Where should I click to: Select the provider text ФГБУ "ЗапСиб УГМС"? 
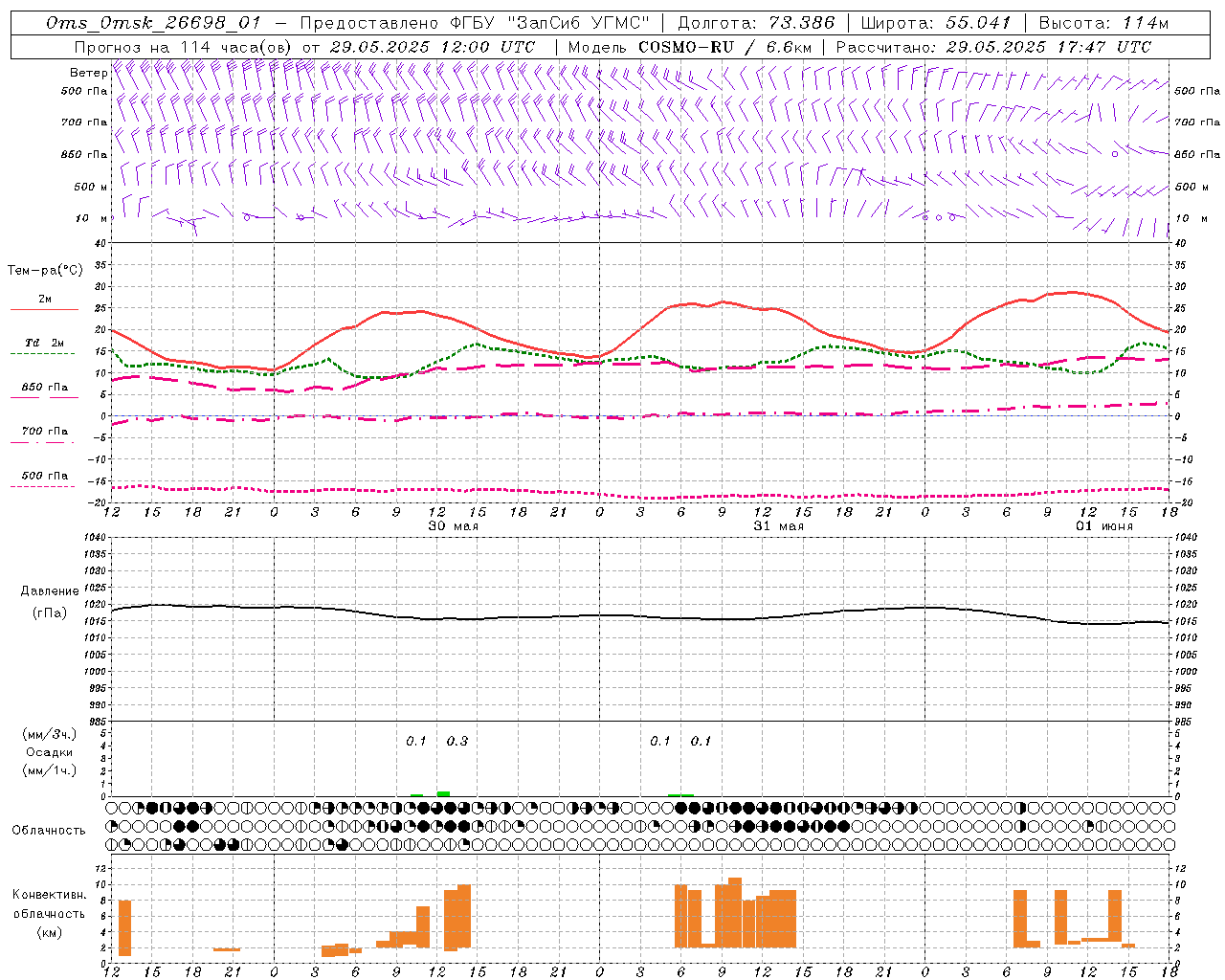pyautogui.click(x=549, y=23)
